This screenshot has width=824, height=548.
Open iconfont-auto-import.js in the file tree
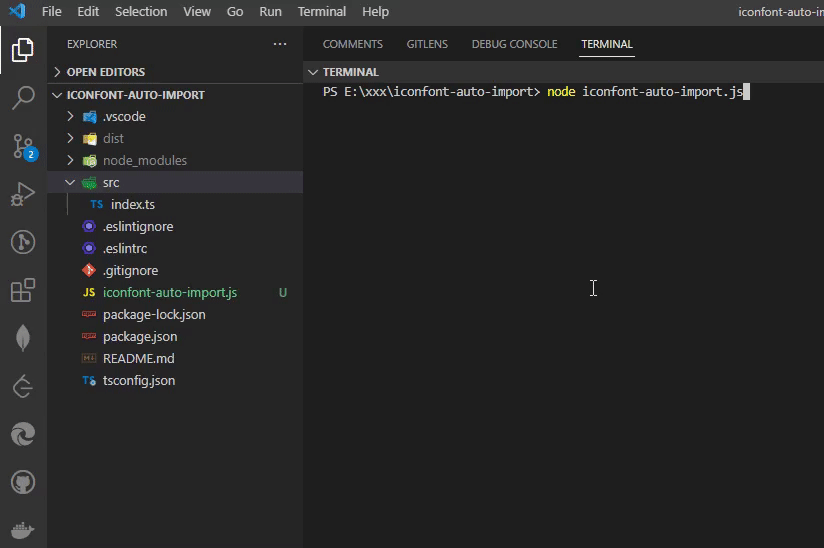click(x=169, y=293)
